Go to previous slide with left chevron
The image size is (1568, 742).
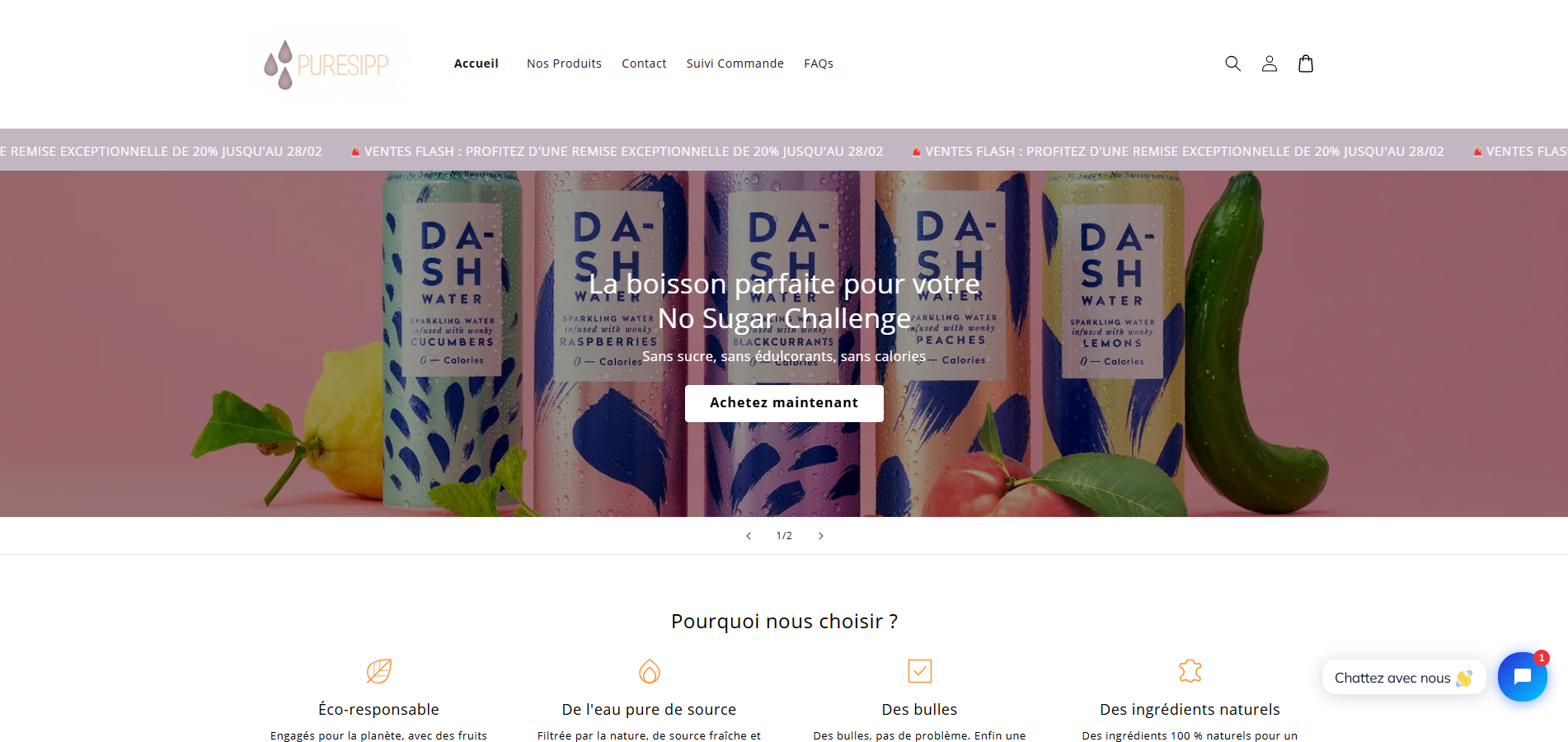(x=749, y=536)
